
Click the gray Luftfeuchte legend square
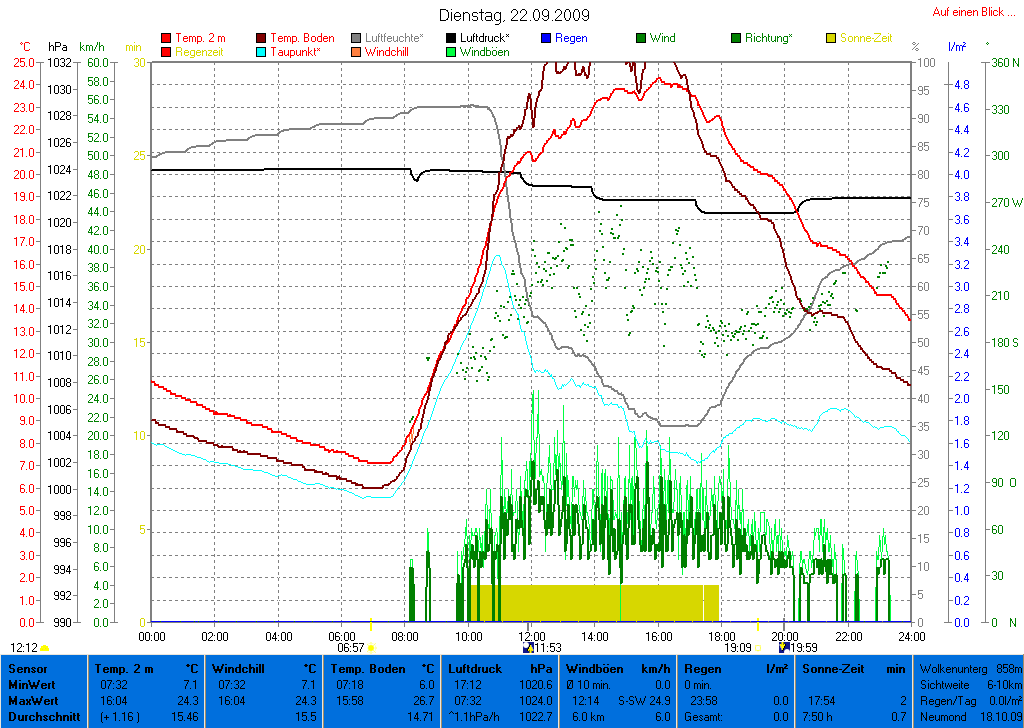[357, 39]
